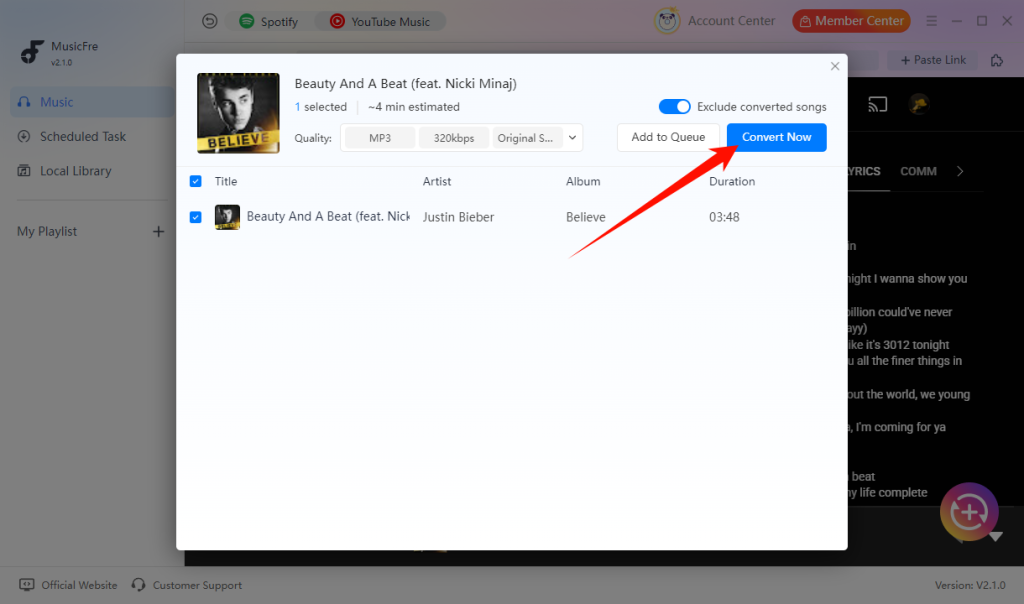
Task: Click the song row thumbnail for Beauty And A Beat
Action: click(227, 217)
